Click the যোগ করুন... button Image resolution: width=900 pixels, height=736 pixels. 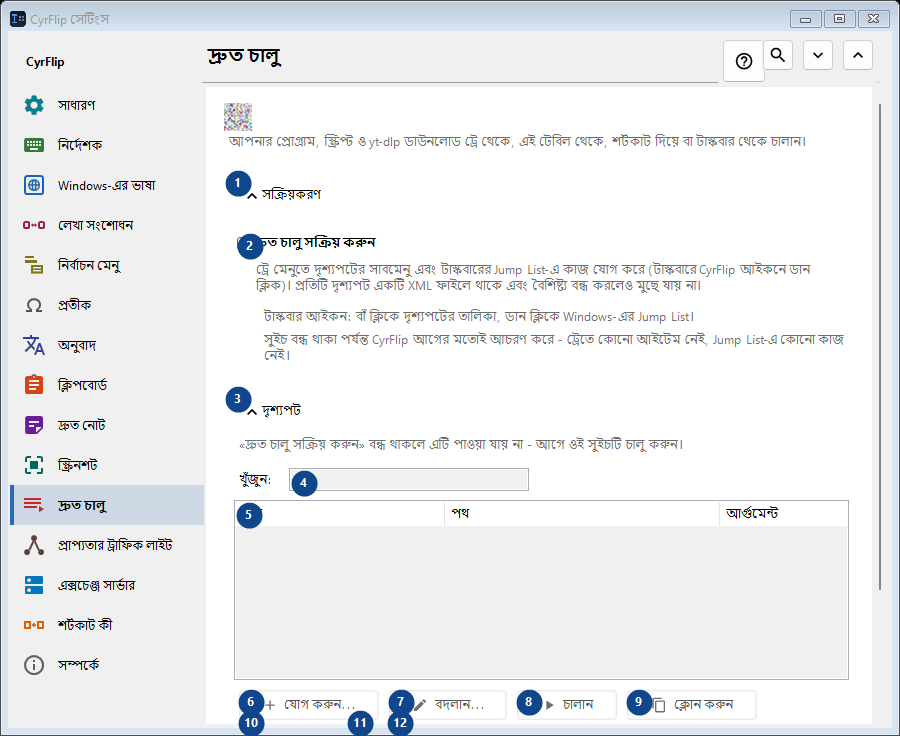(x=309, y=704)
